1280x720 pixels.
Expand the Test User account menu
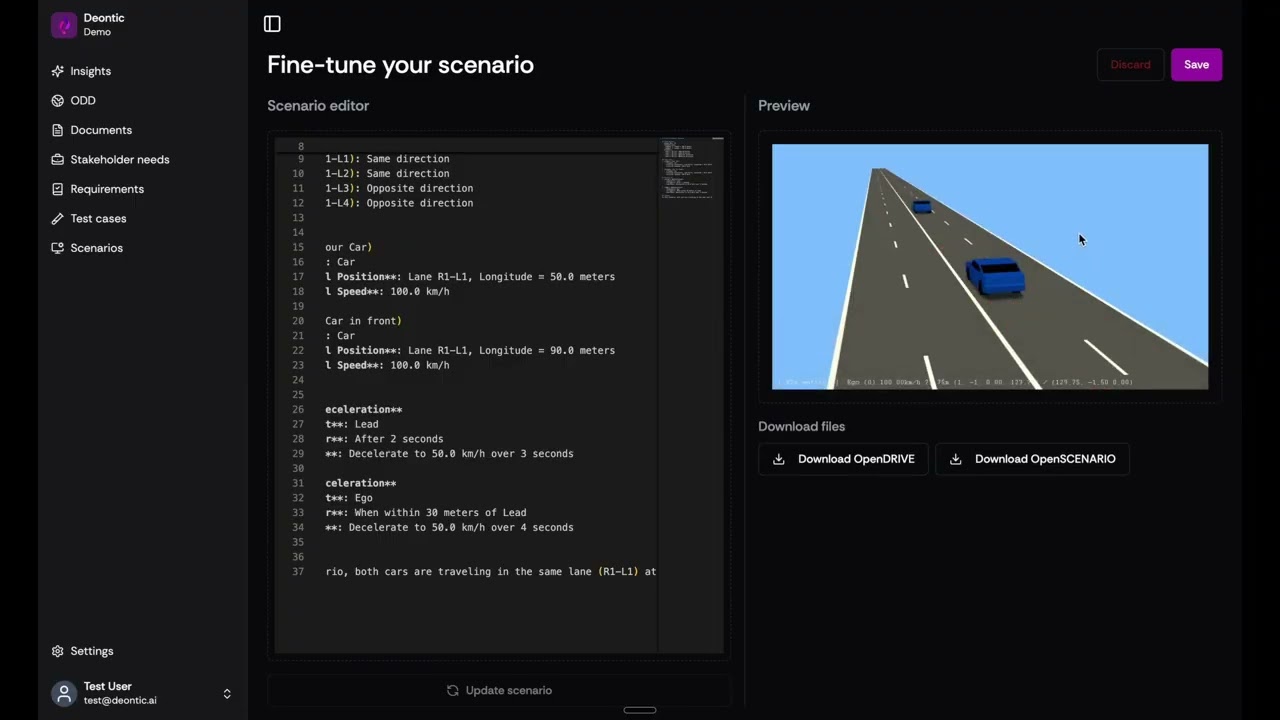coord(227,693)
